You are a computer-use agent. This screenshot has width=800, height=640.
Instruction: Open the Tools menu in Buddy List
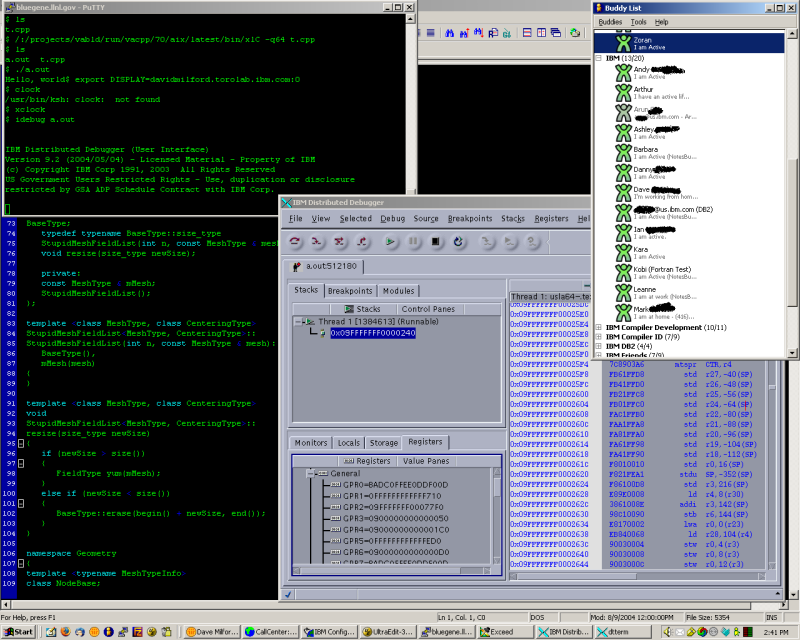tap(638, 21)
